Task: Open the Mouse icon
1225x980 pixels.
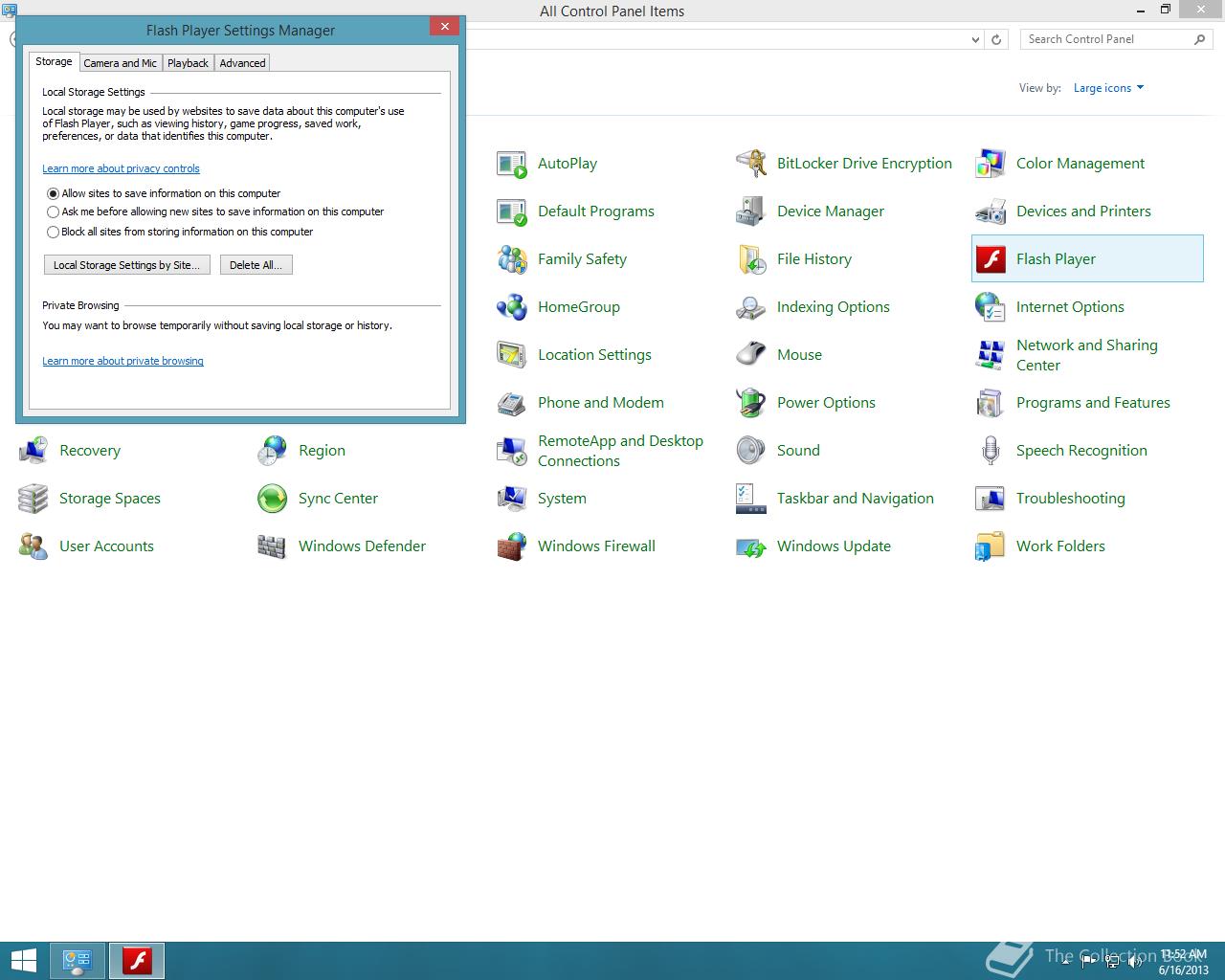Action: coord(751,355)
